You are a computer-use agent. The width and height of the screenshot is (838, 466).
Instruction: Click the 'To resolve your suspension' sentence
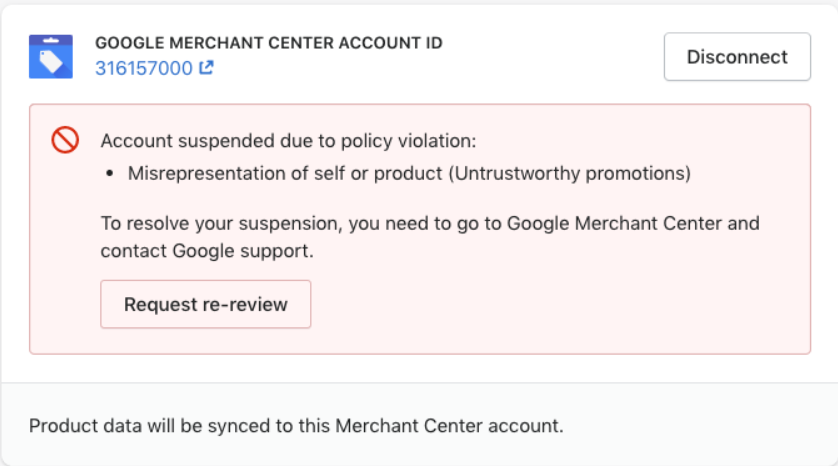[x=222, y=223]
